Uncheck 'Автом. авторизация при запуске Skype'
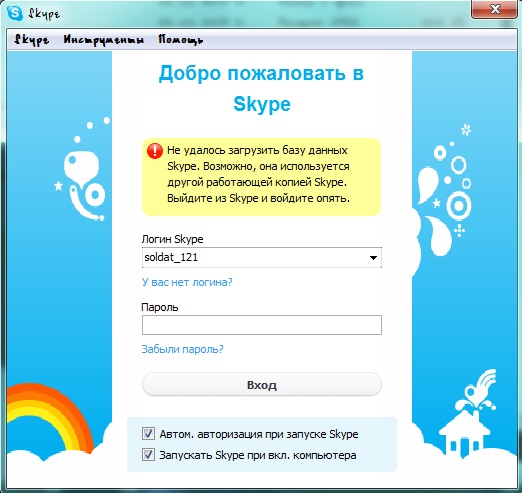 click(148, 434)
